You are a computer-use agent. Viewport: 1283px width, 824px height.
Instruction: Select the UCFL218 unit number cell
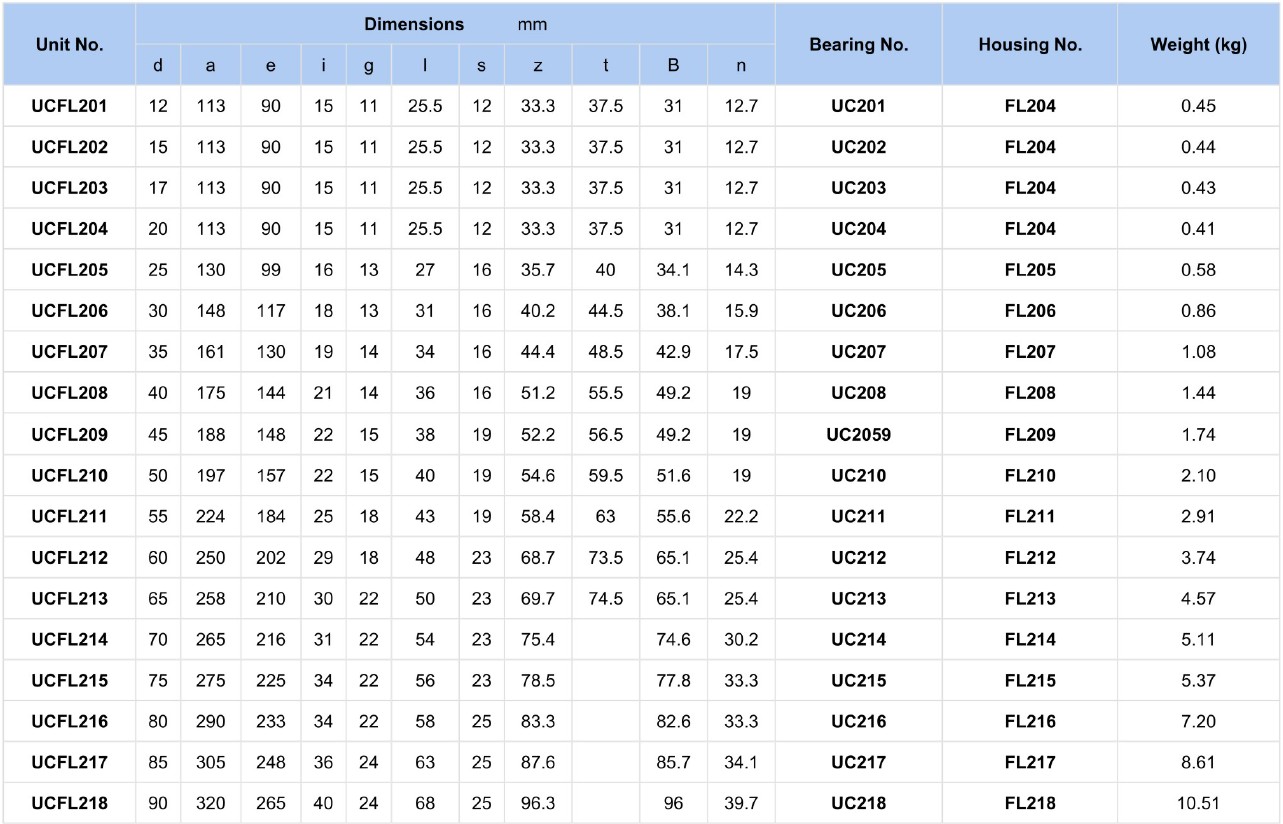click(x=69, y=803)
